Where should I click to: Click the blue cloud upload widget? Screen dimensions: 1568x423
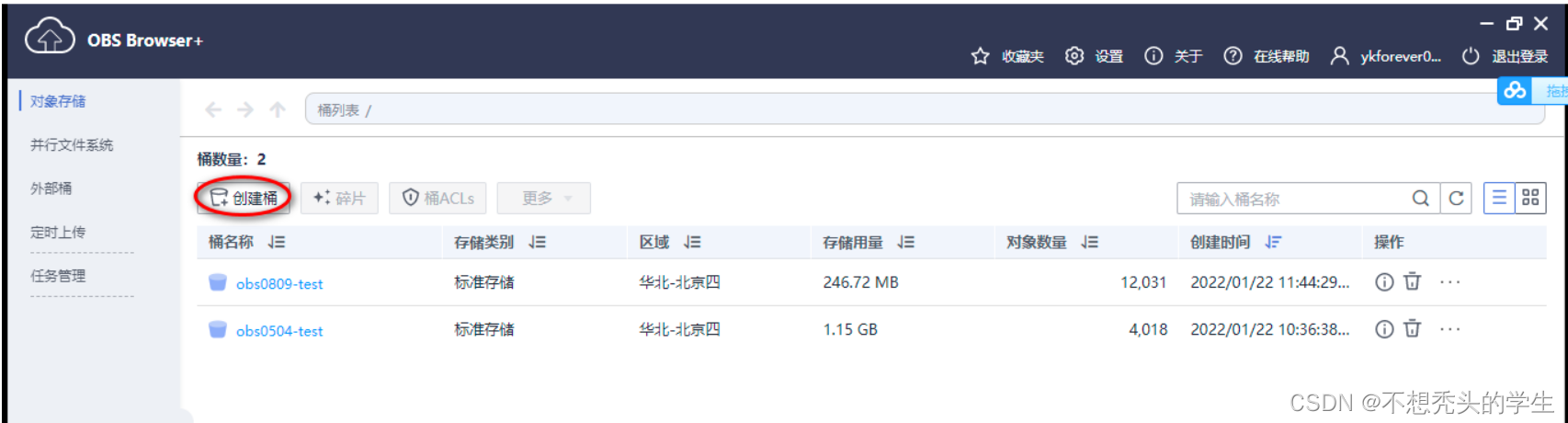[x=1515, y=90]
